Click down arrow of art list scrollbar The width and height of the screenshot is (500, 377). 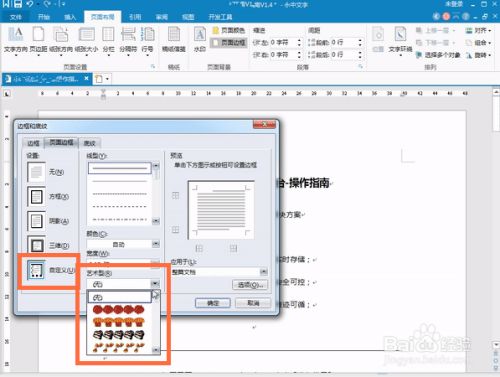coord(156,350)
